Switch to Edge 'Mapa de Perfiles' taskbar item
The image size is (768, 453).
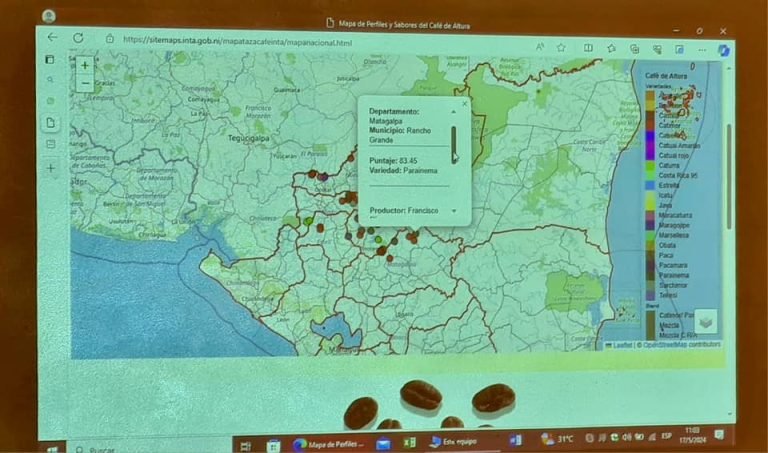pos(328,445)
